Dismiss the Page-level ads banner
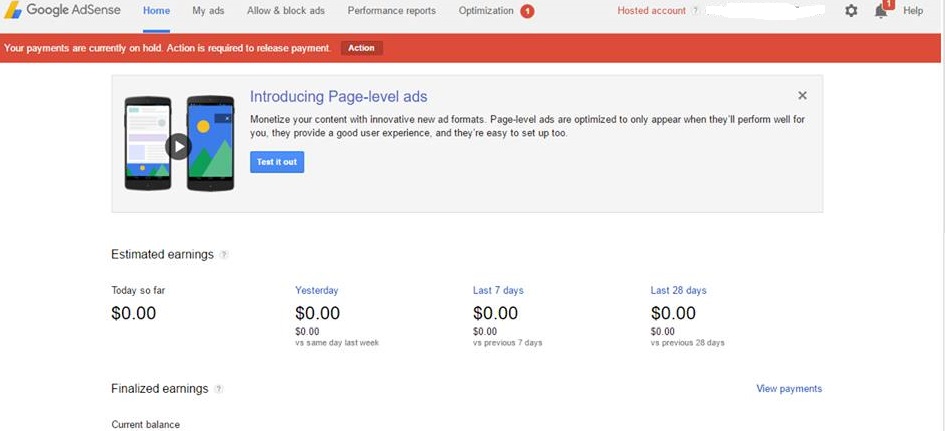Image resolution: width=945 pixels, height=431 pixels. (802, 95)
